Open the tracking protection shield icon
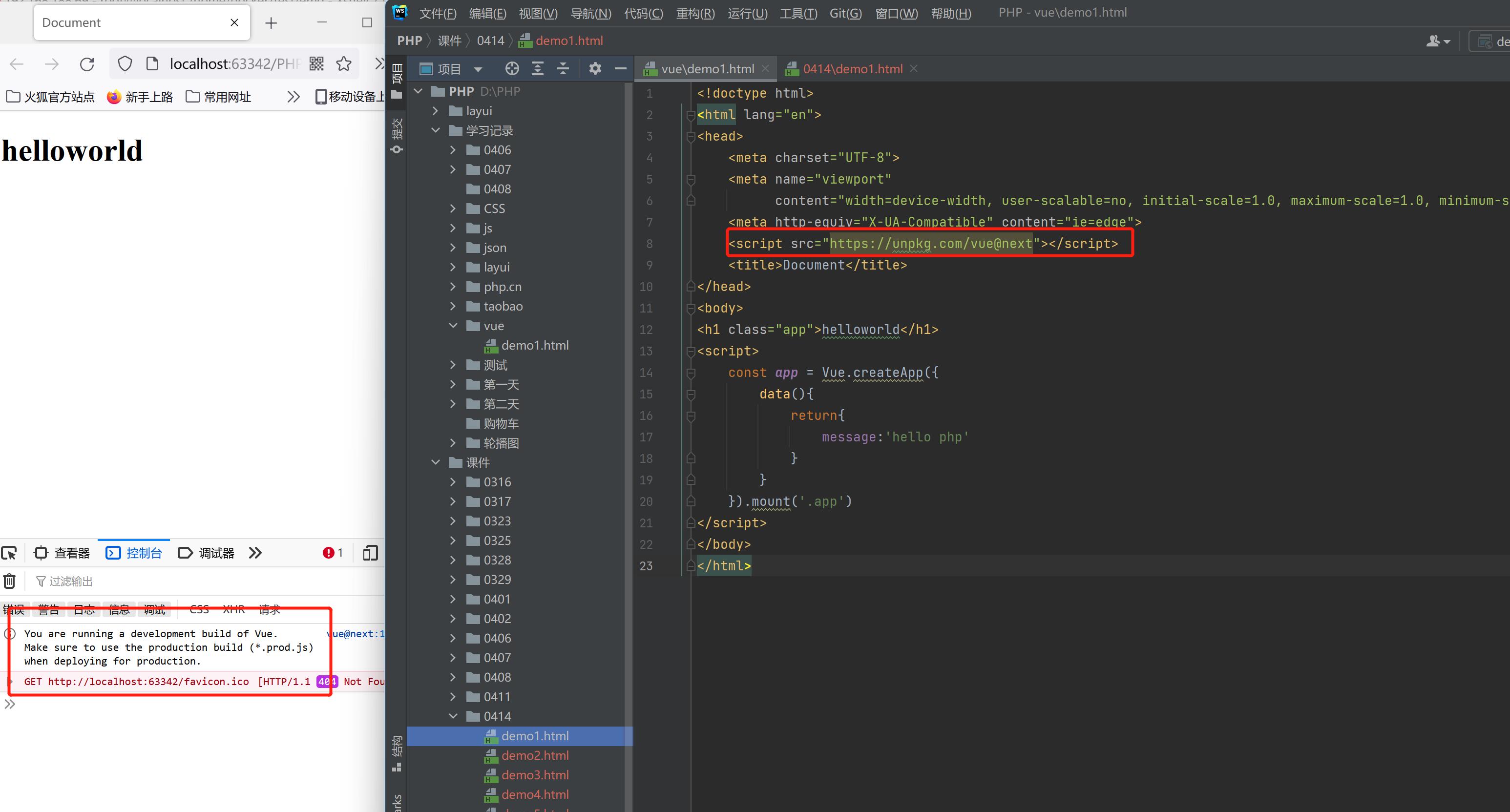The height and width of the screenshot is (812, 1510). pos(125,64)
